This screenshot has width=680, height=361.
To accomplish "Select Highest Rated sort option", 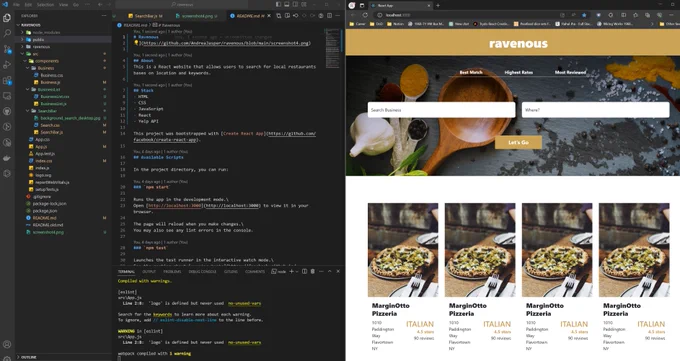I will (x=519, y=72).
